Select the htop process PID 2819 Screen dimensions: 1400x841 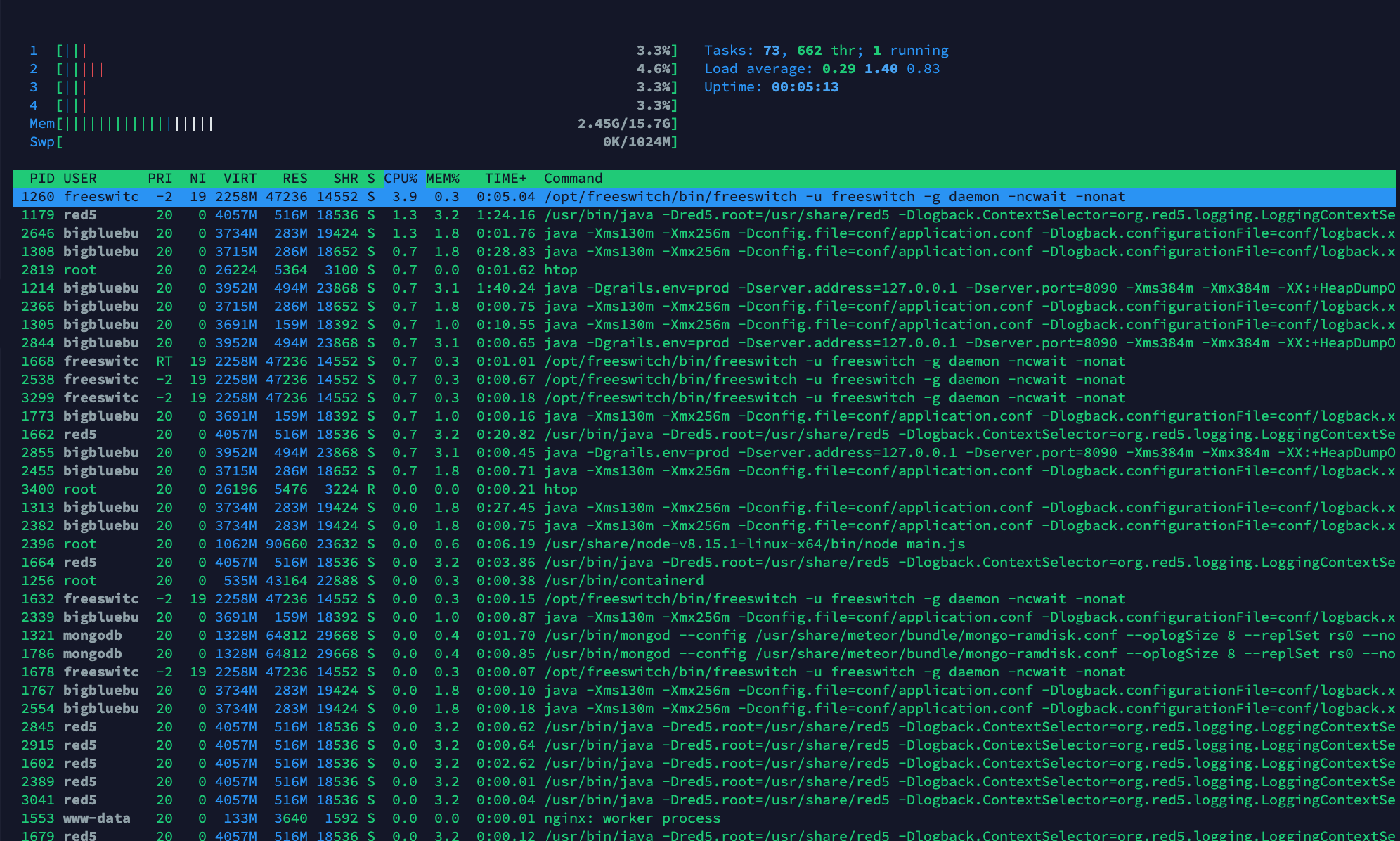coord(704,270)
